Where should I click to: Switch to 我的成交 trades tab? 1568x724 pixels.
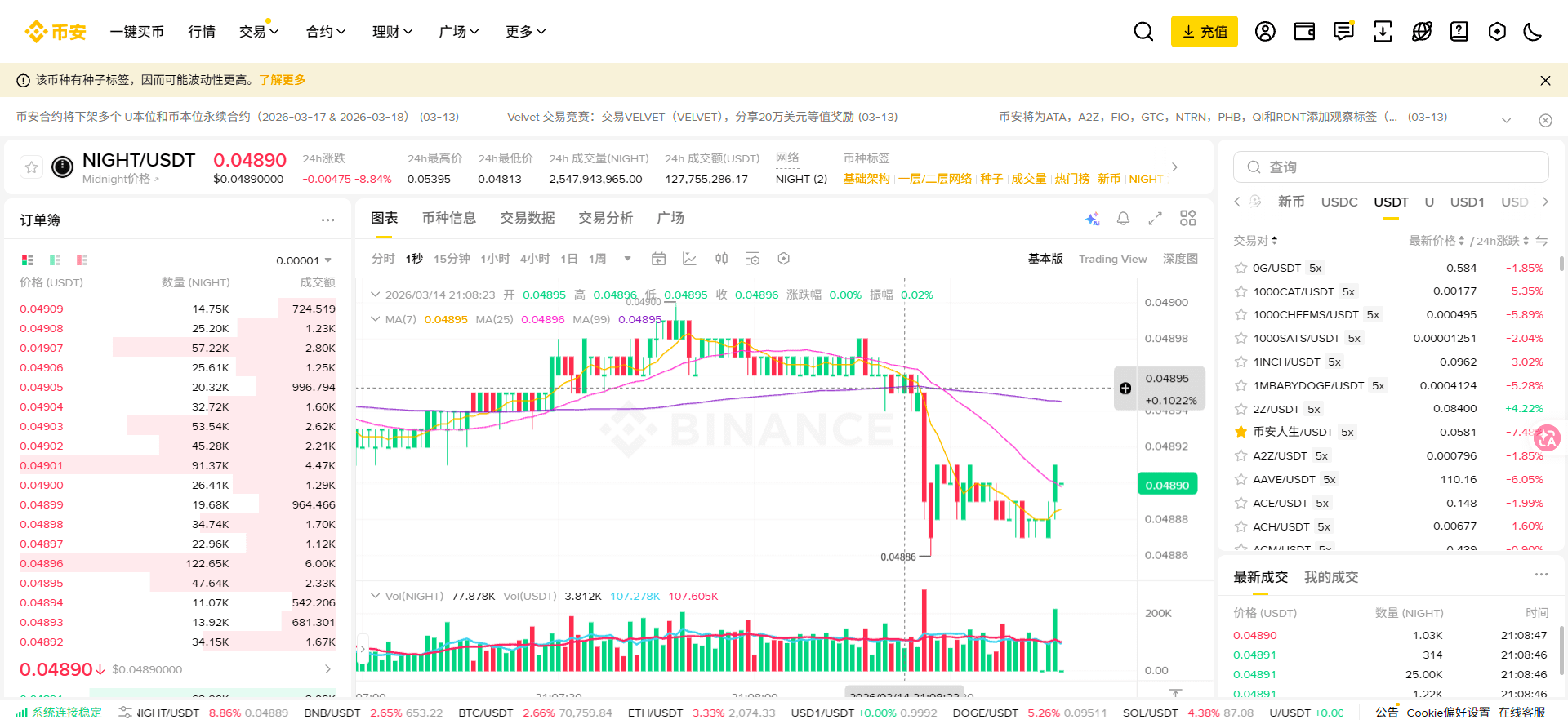(x=1330, y=577)
